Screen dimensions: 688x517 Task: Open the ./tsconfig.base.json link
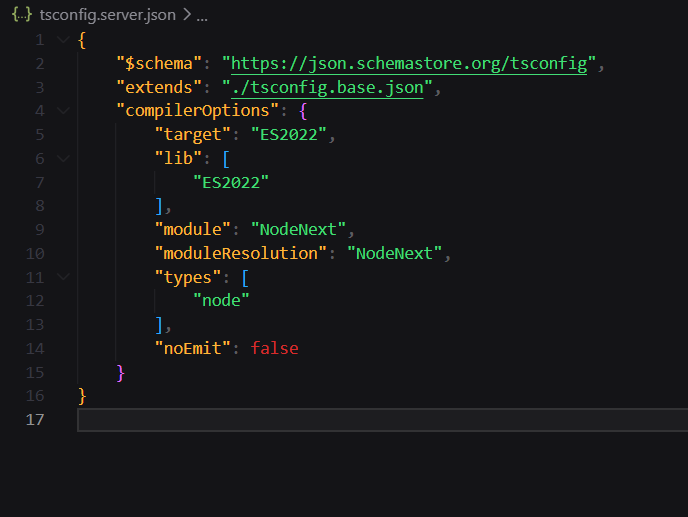point(327,87)
